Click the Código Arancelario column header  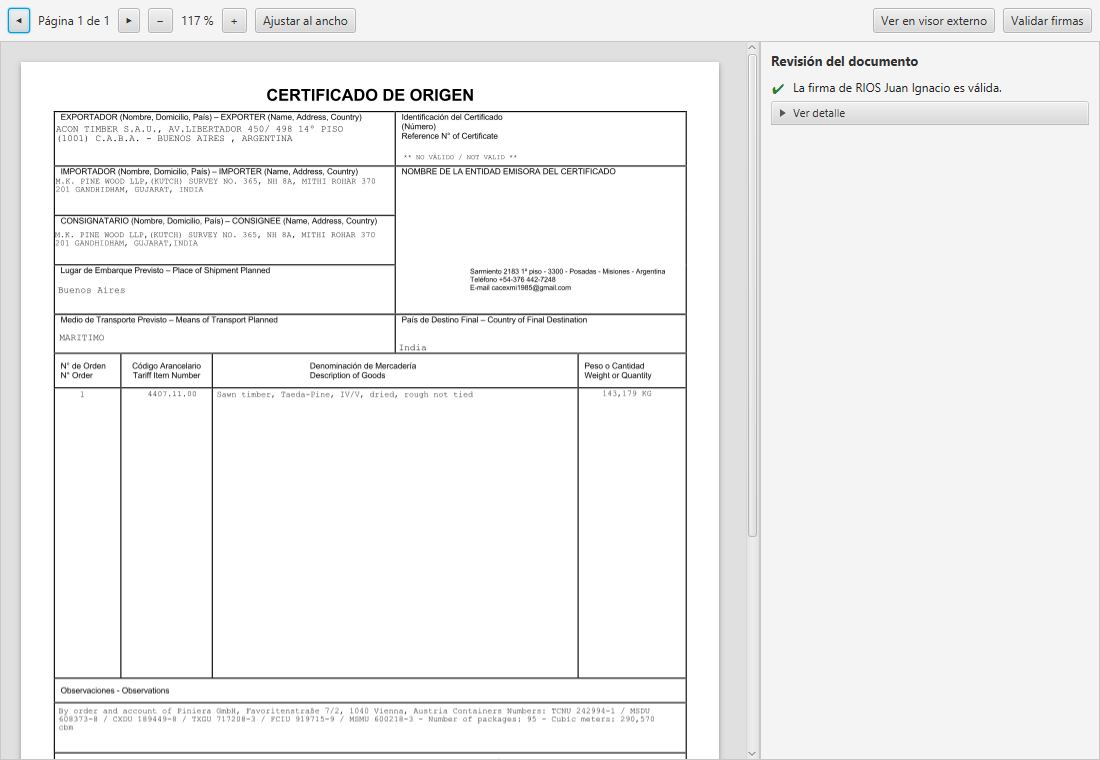click(x=166, y=371)
